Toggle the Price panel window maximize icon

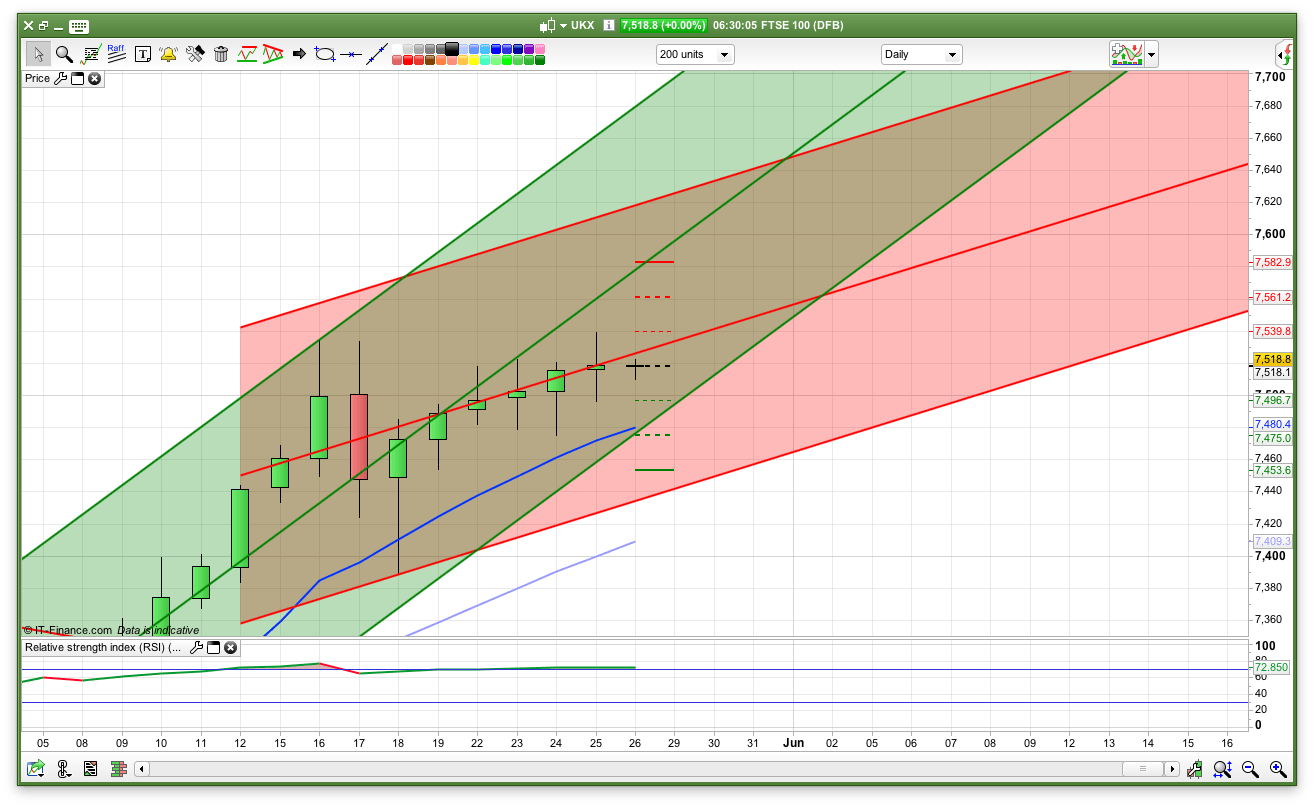click(77, 78)
